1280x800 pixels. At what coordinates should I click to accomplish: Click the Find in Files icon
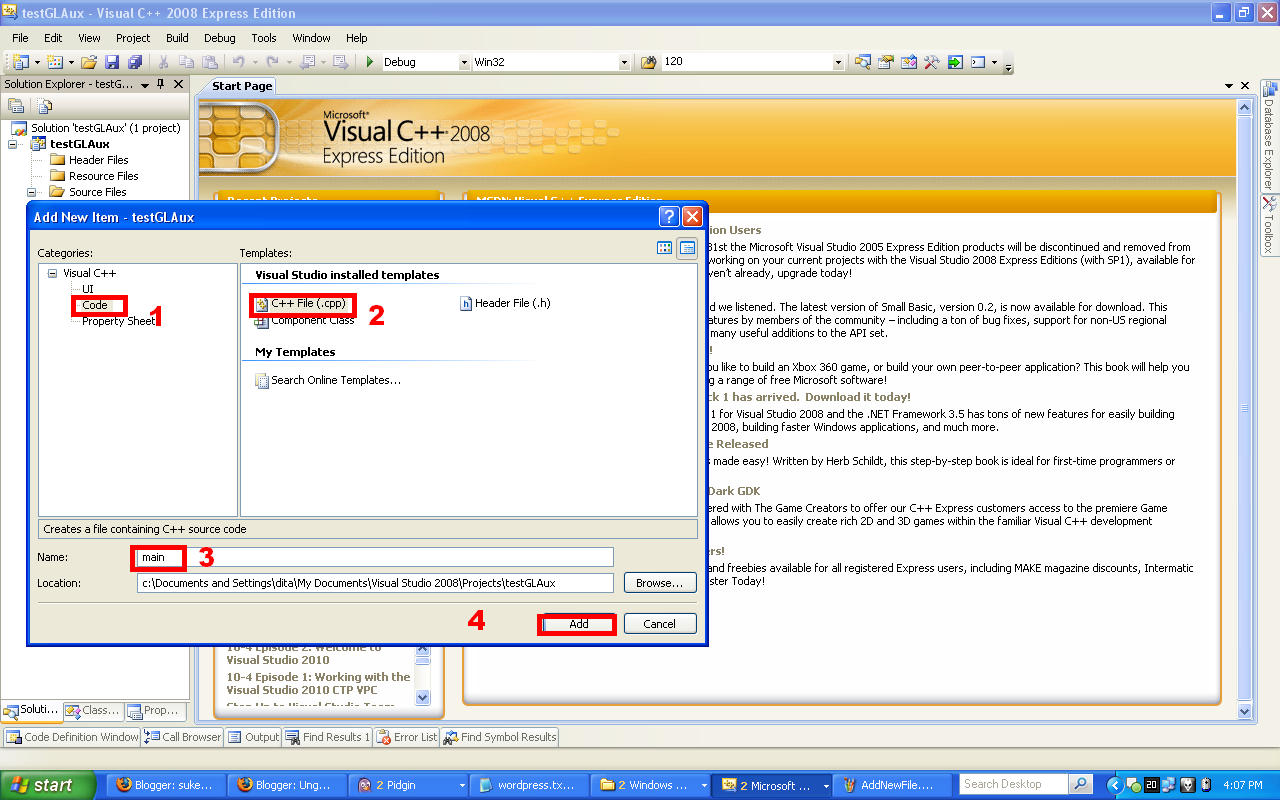tap(648, 62)
